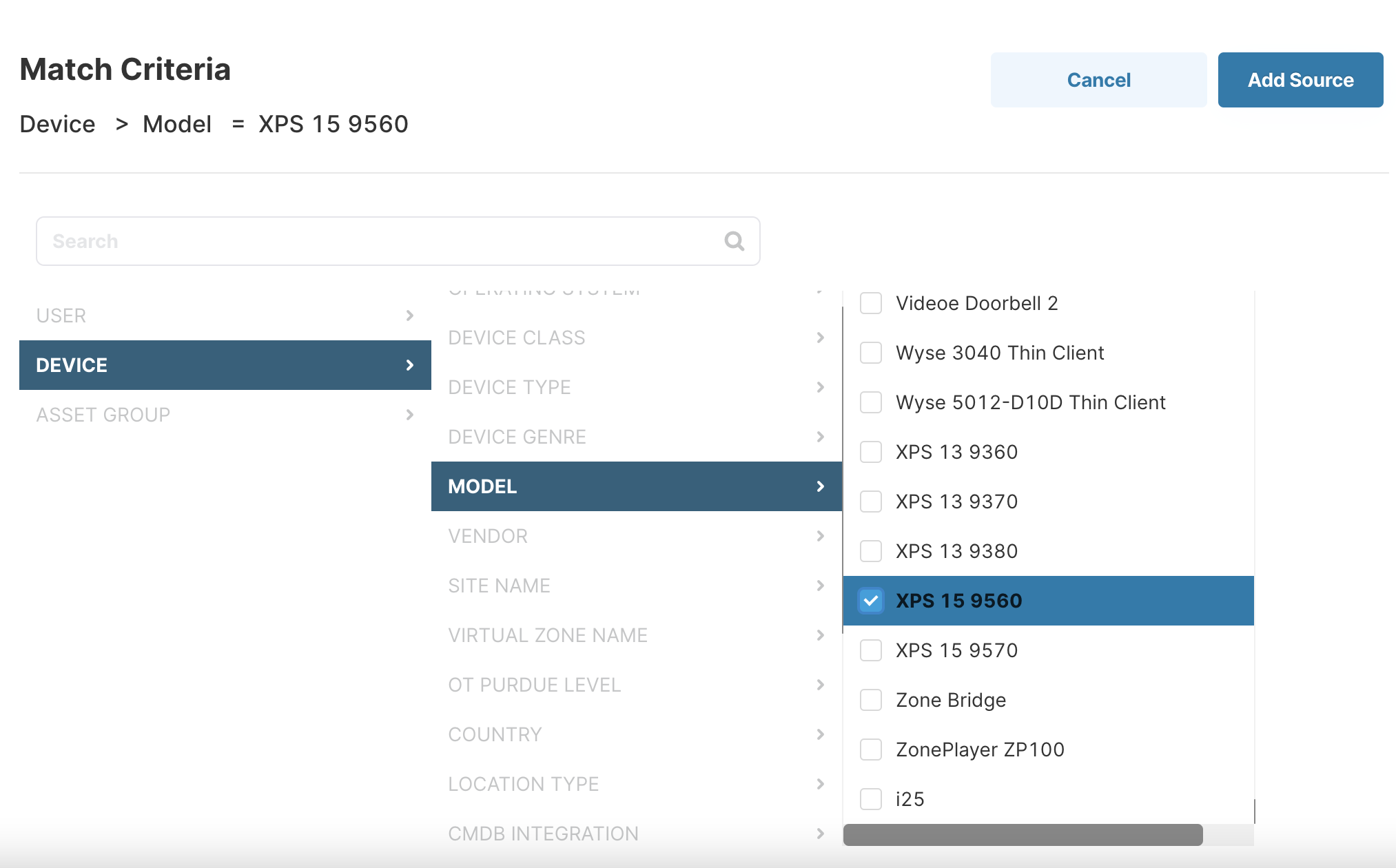Select the USER category
The height and width of the screenshot is (868, 1396).
[x=225, y=316]
